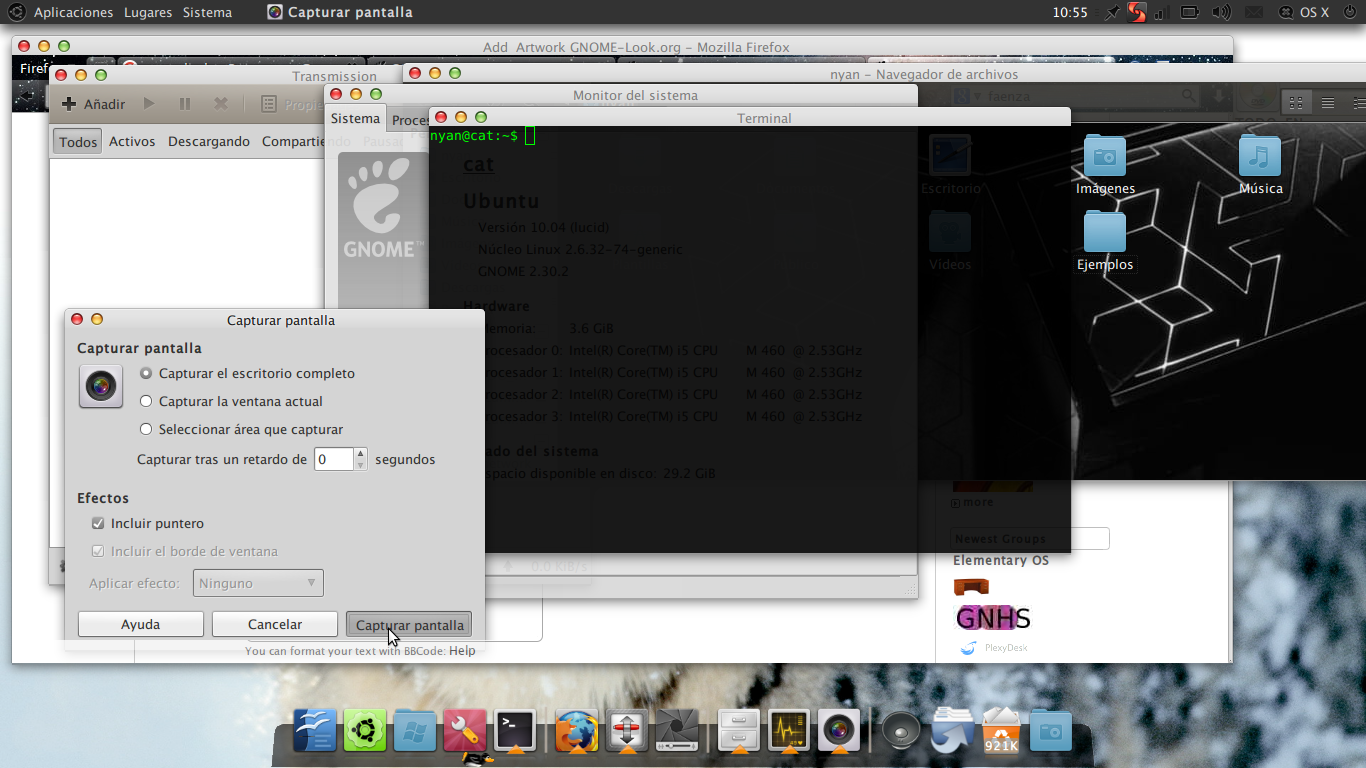Screen dimensions: 1366x768
Task: Click Elementary OS group heading
Action: [x=1001, y=560]
